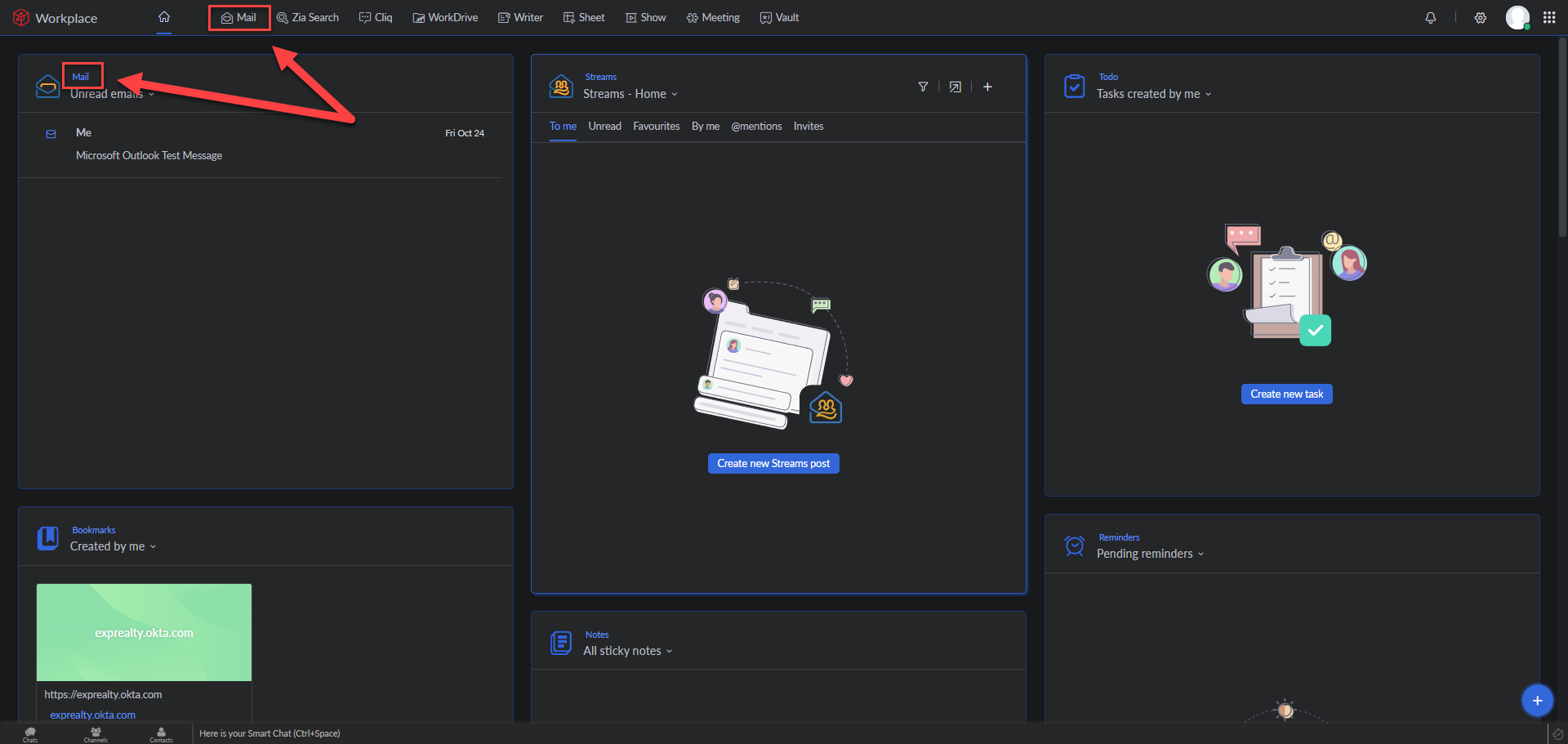Click the Create new Streams post button
1568x744 pixels.
(x=773, y=463)
